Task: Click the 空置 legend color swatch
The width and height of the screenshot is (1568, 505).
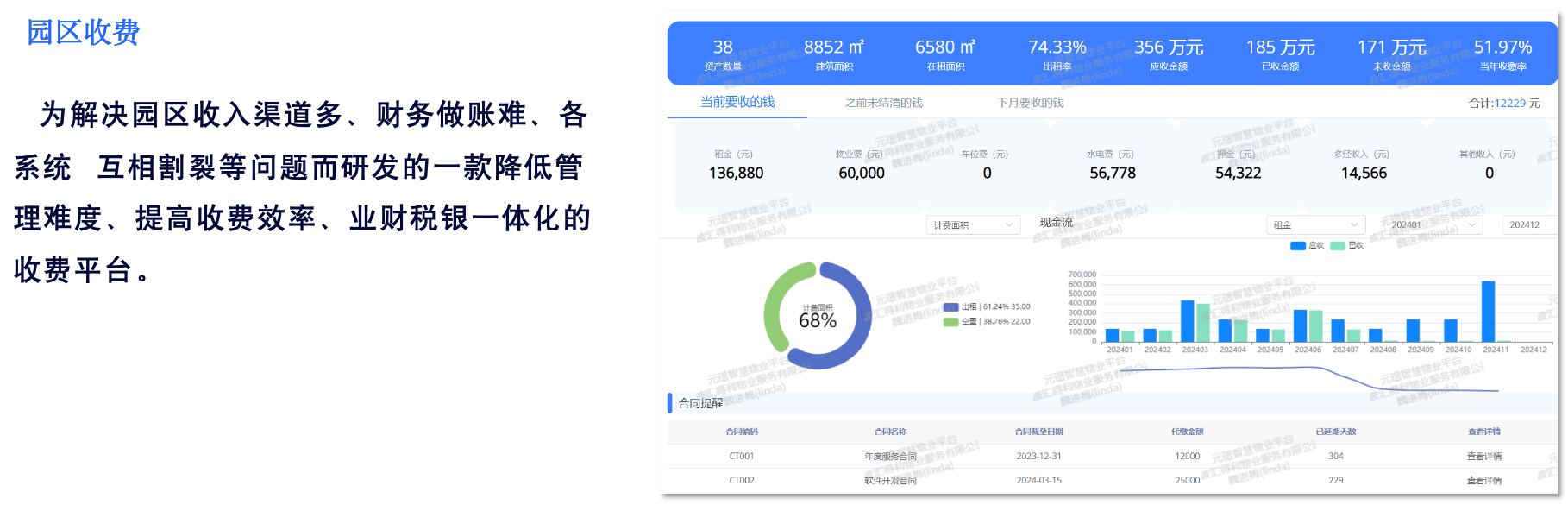Action: tap(950, 322)
